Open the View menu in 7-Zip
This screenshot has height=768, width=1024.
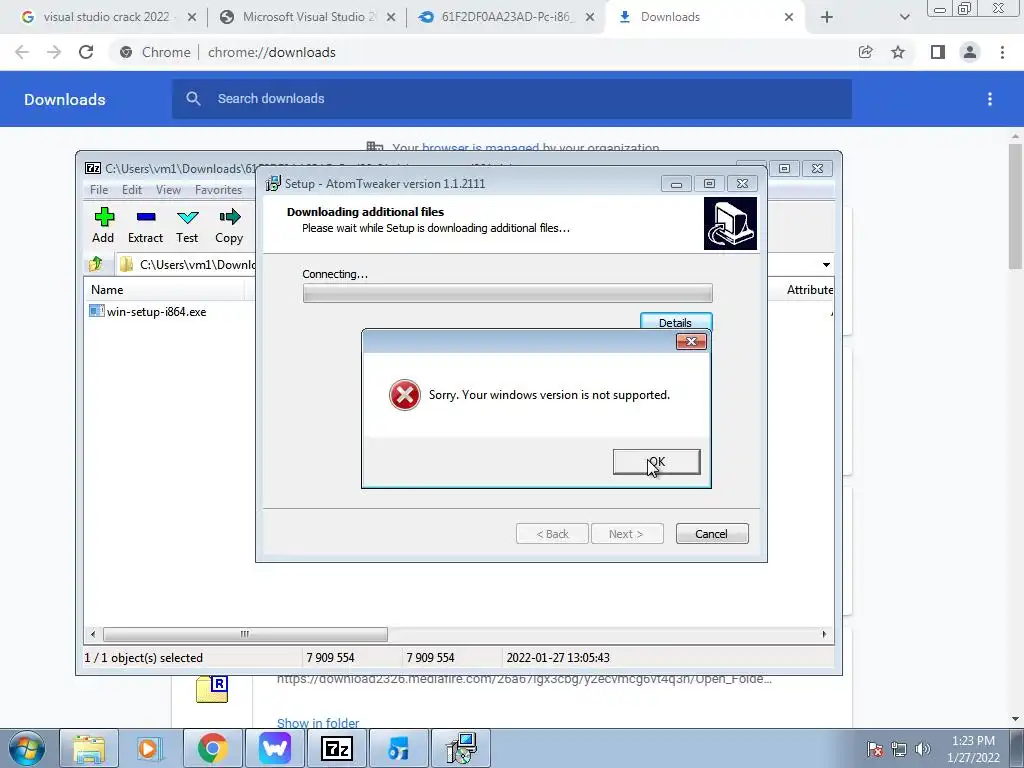tap(168, 189)
